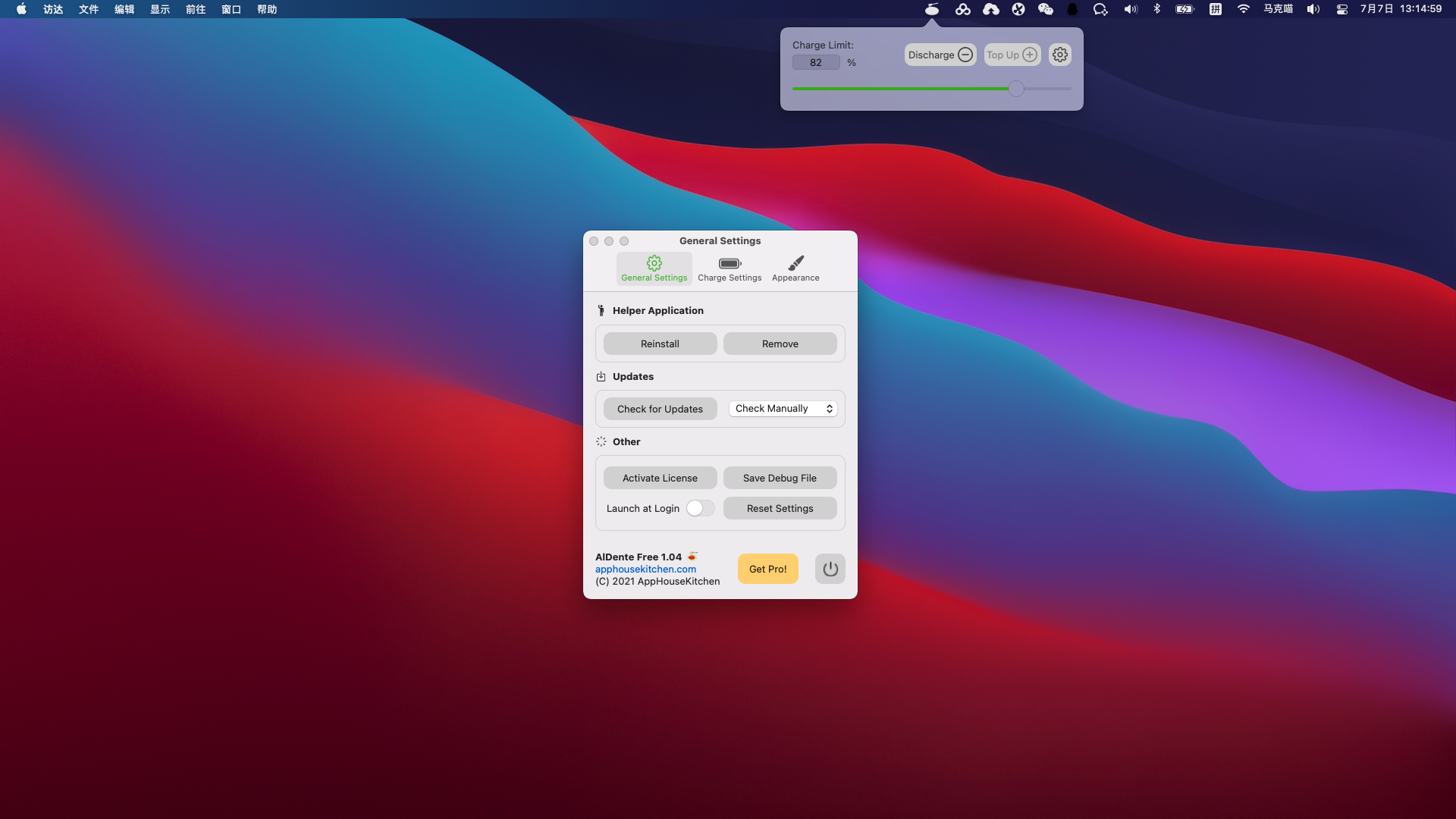Click the Helper Application section heading

coord(658,310)
